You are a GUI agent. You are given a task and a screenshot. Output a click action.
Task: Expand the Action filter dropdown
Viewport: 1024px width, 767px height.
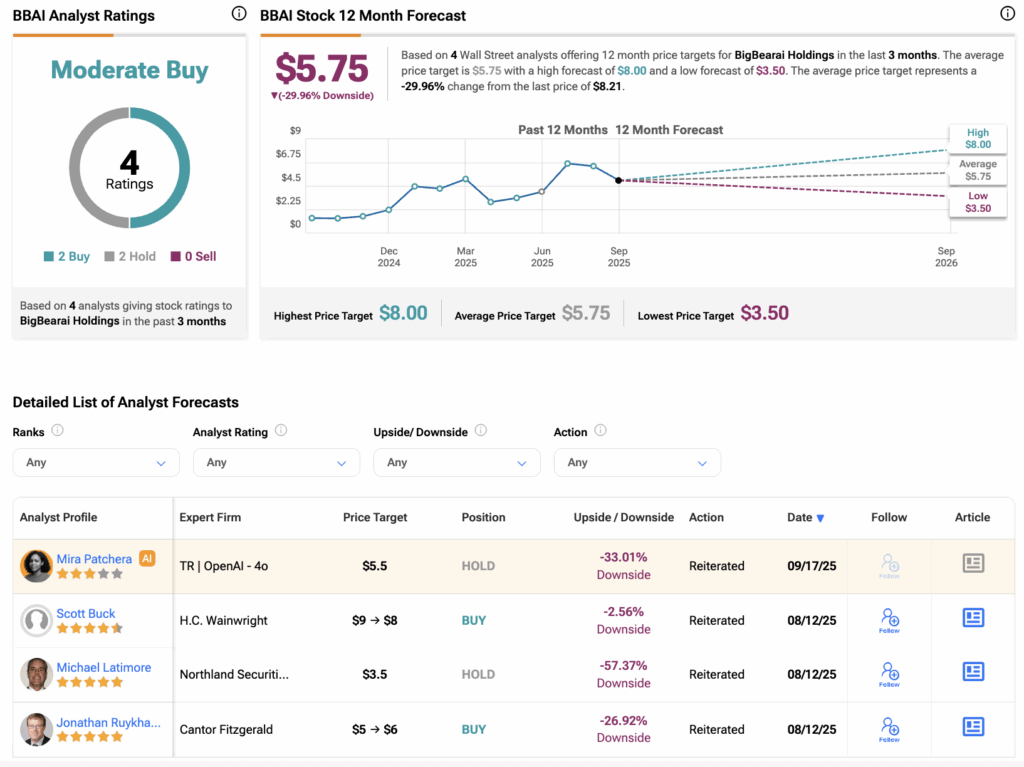pos(637,463)
